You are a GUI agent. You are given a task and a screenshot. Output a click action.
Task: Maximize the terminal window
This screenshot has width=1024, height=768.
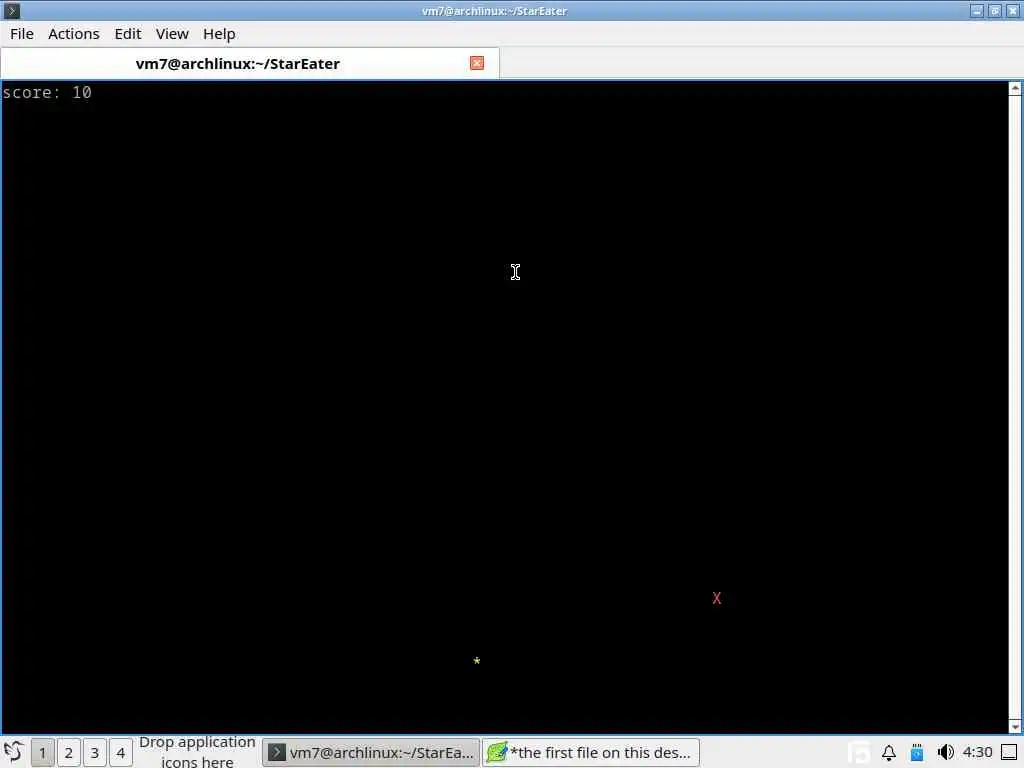click(995, 10)
